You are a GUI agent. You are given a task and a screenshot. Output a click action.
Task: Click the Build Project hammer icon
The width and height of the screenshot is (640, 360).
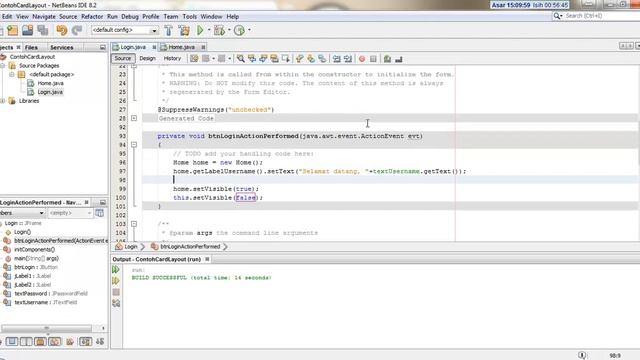(168, 30)
